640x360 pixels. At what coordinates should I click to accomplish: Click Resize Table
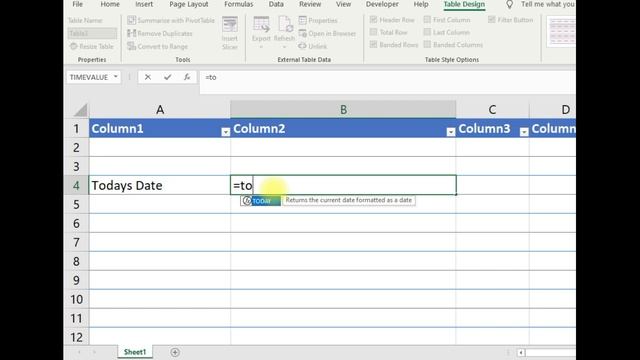[92, 47]
